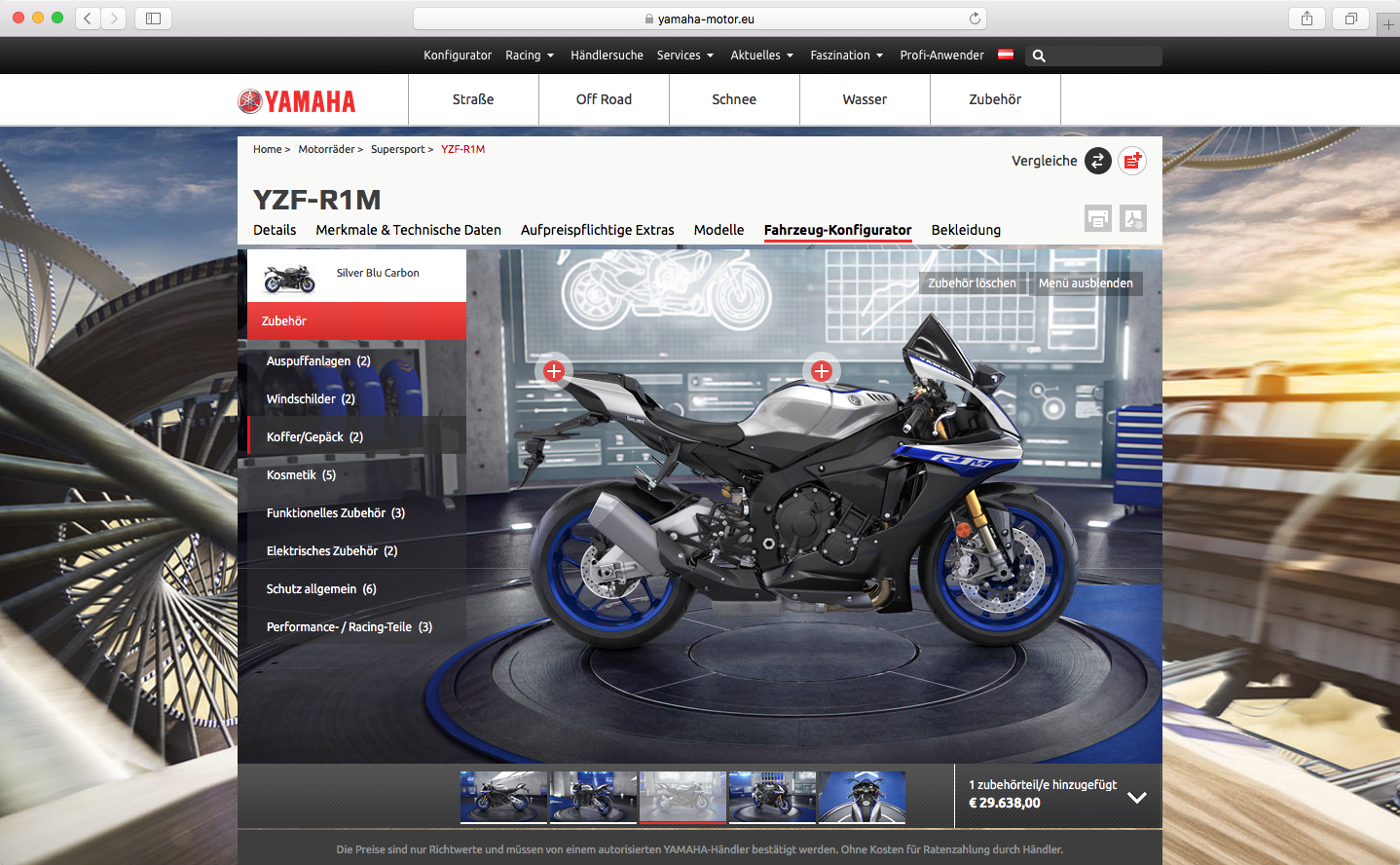Open the Bekleidung tab
The image size is (1400, 865).
[x=966, y=230]
